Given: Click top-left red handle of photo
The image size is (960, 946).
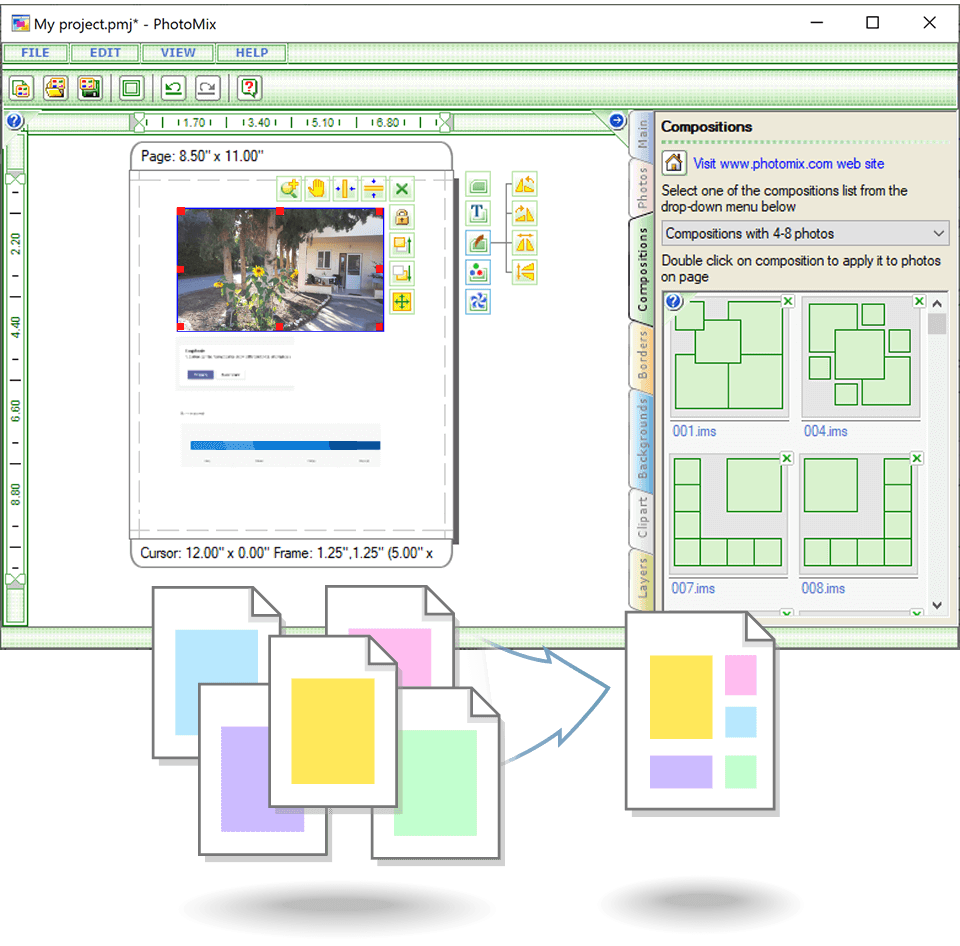Looking at the screenshot, I should (181, 211).
